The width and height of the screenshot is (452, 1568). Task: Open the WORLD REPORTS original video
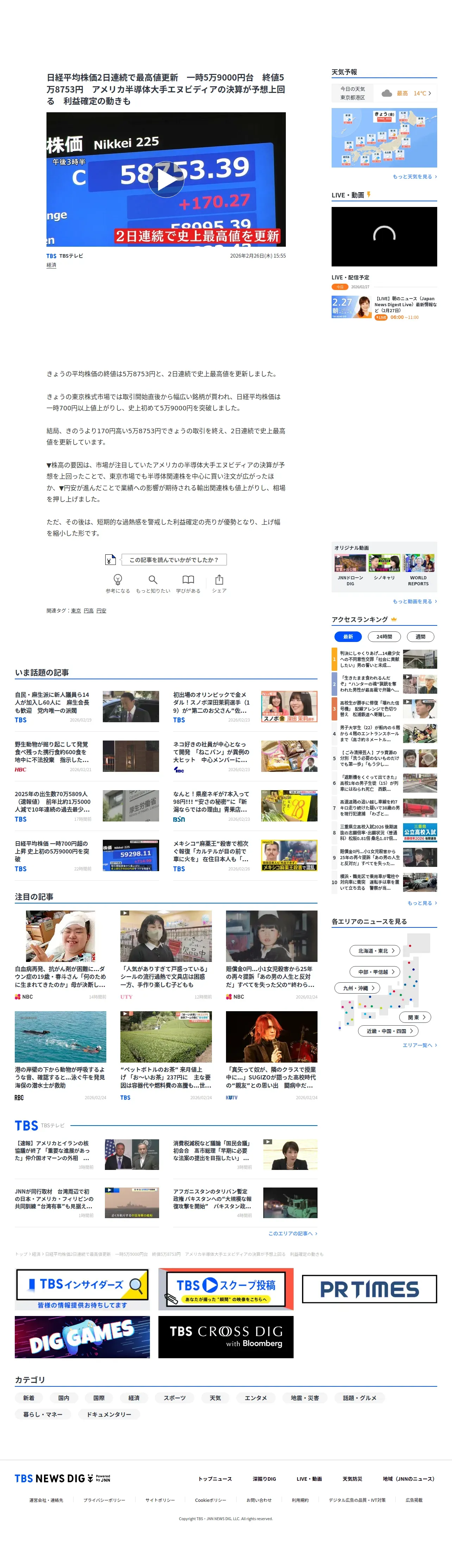coord(419,570)
